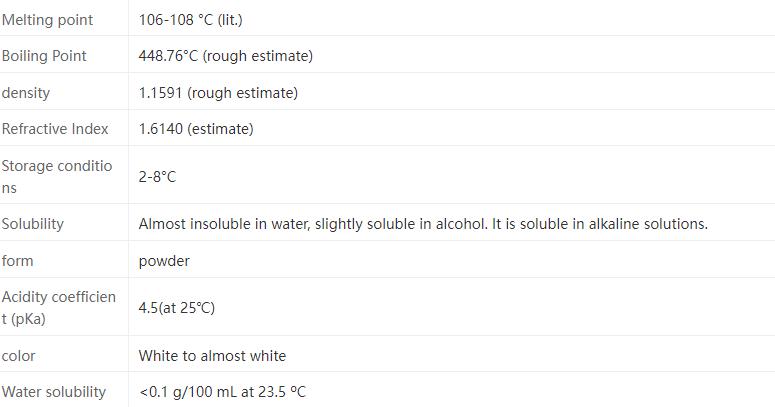Screen dimensions: 775x407
Task: Select the powder value
Action: [x=164, y=261]
